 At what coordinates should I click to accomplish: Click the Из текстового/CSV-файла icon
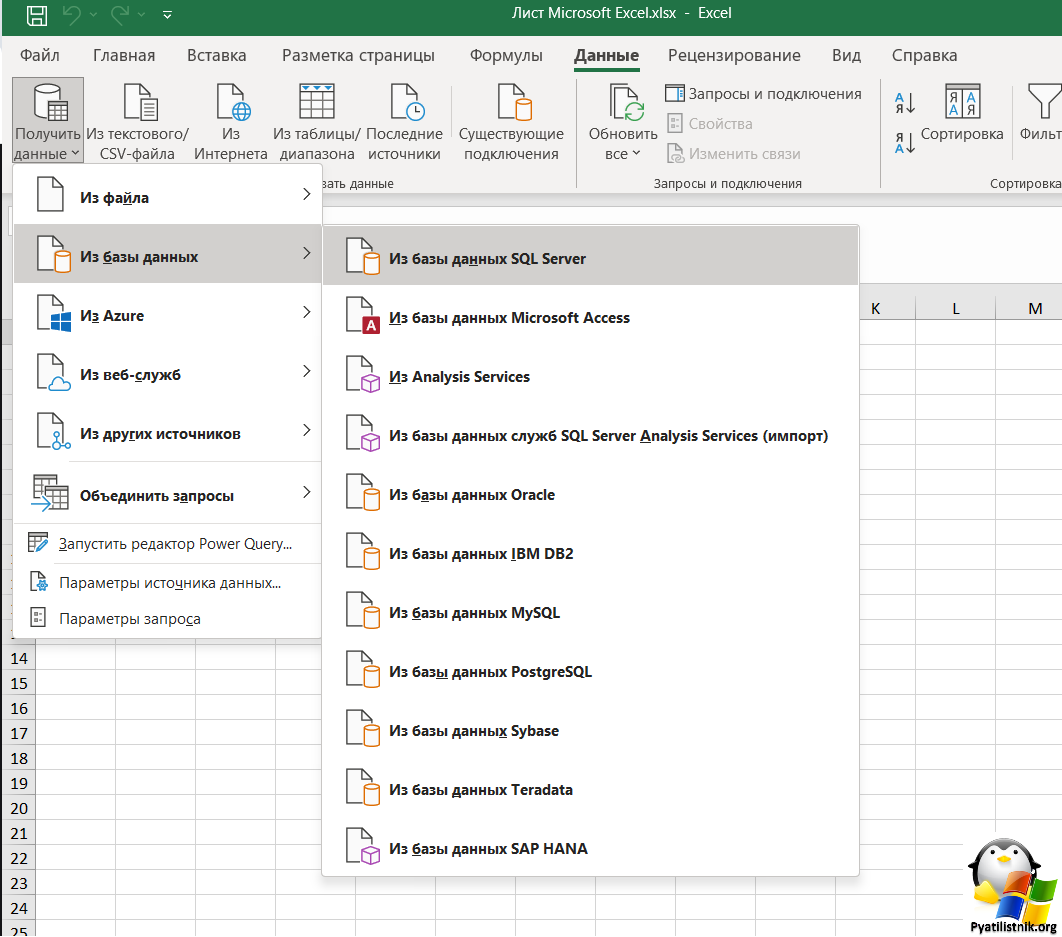[x=140, y=102]
